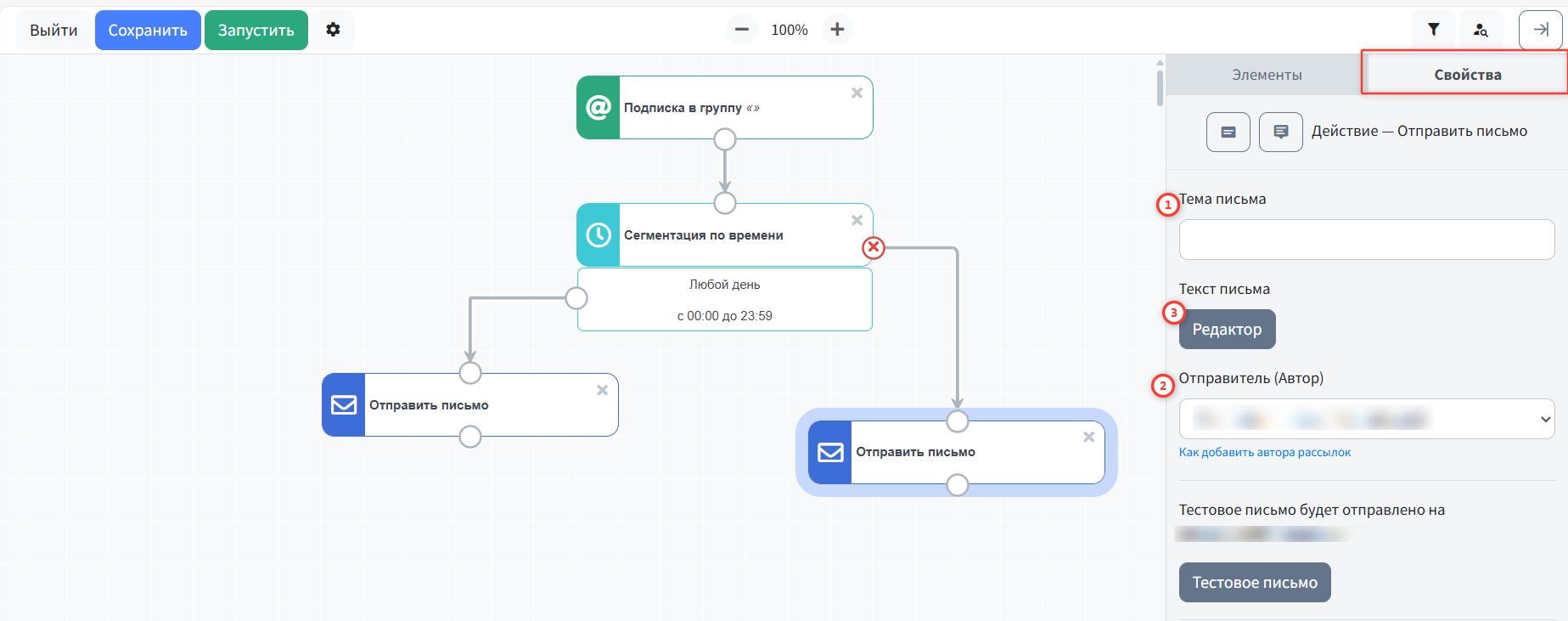Click the first note icon beside Действие
Screen dimensions: 1568x621
(x=1228, y=132)
